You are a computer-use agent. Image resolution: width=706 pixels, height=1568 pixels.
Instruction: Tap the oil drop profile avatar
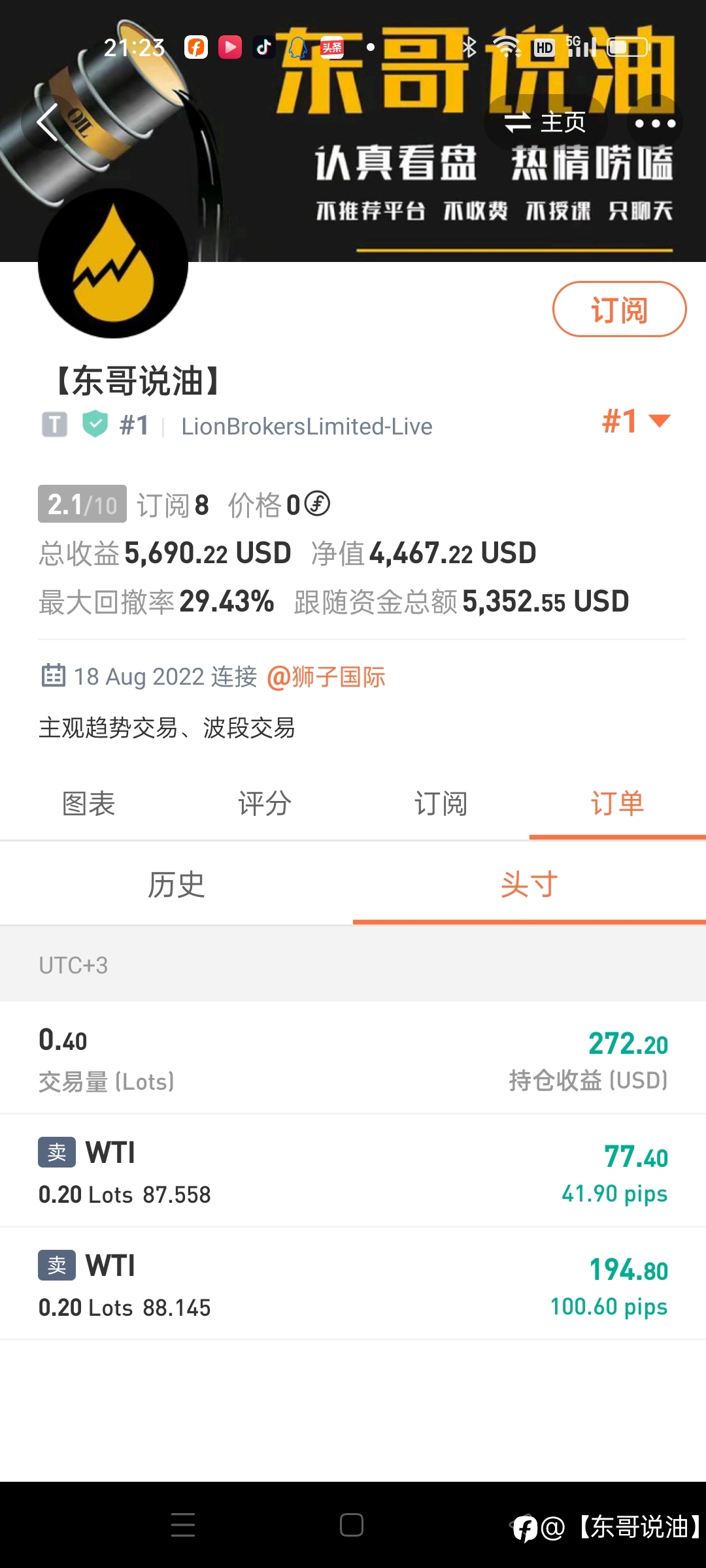113,263
